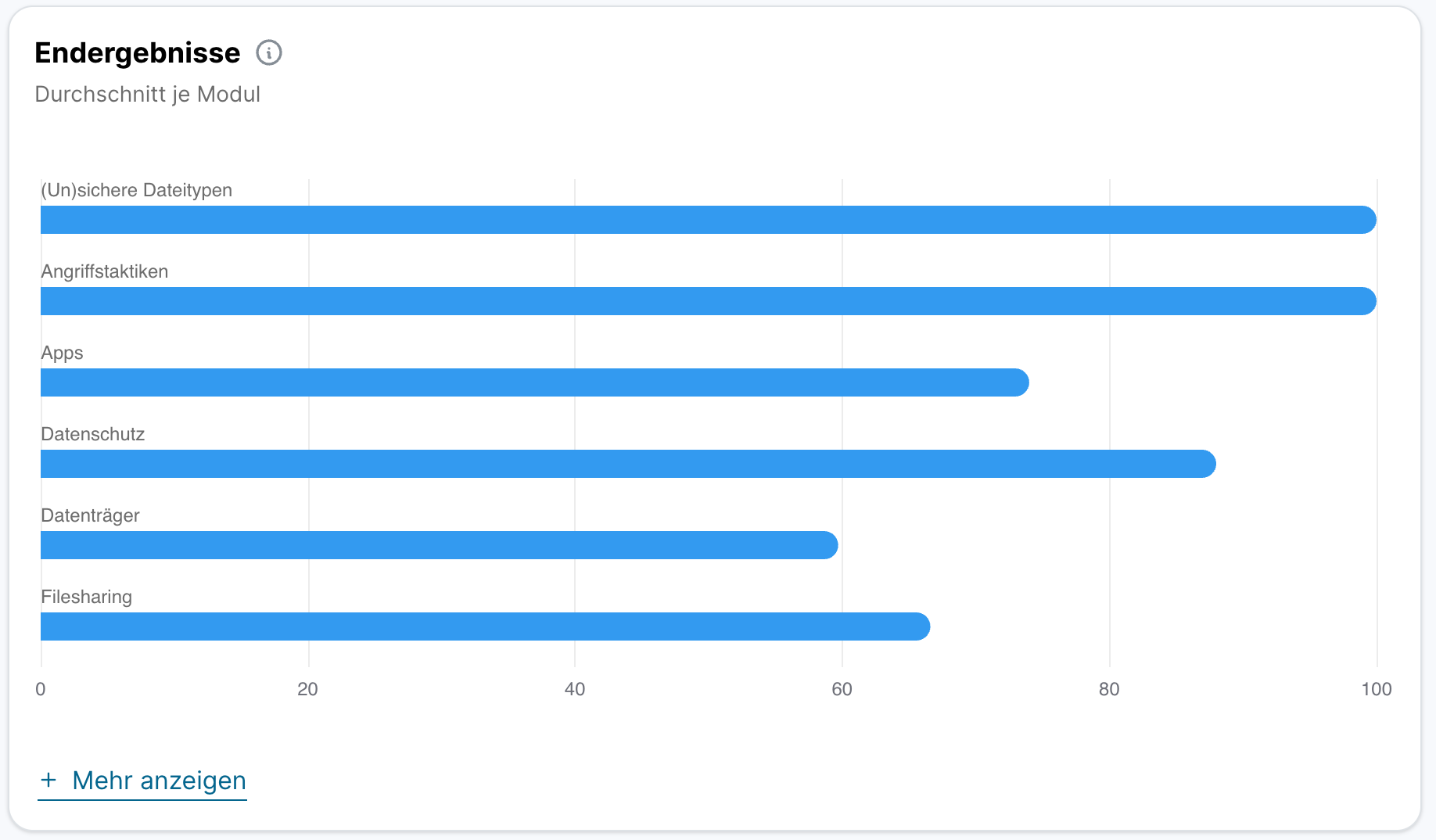Click the Apps module bar
Screen dimensions: 1436x840
pos(534,382)
